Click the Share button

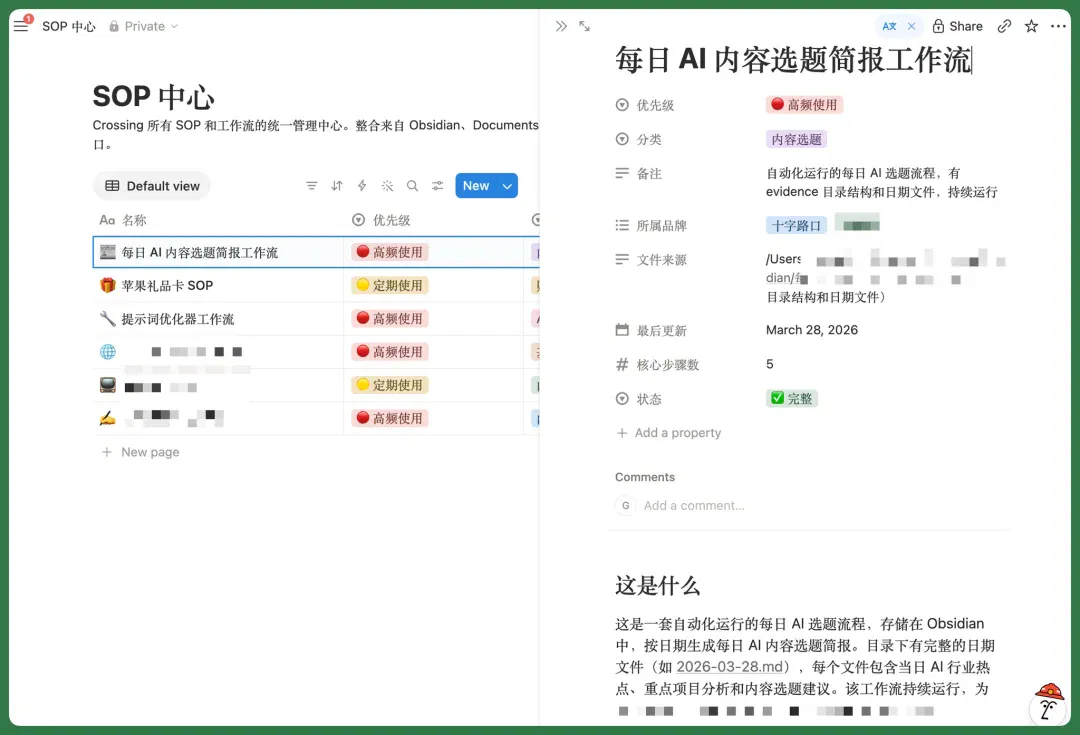tap(957, 26)
